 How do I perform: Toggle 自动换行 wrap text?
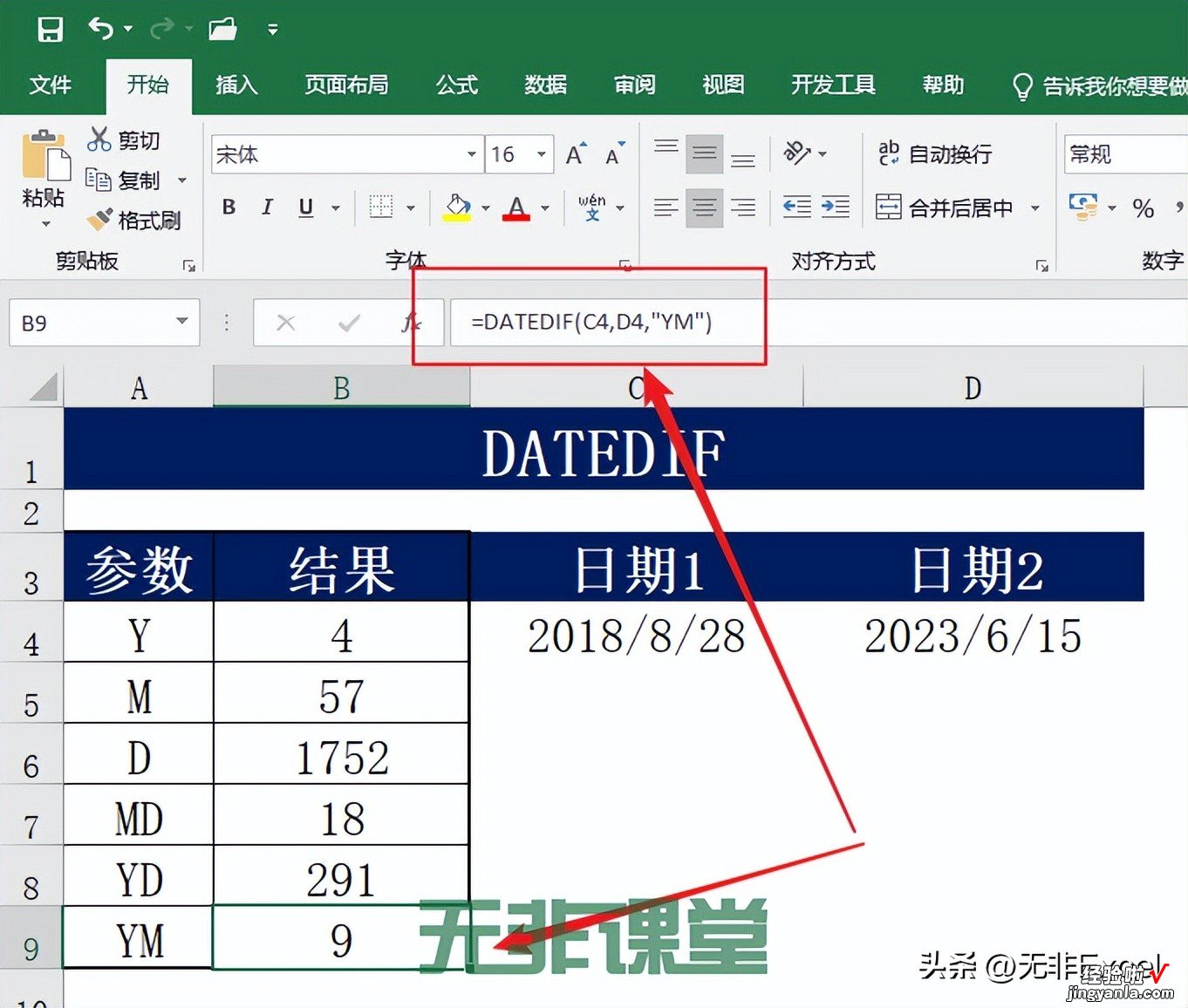point(934,154)
